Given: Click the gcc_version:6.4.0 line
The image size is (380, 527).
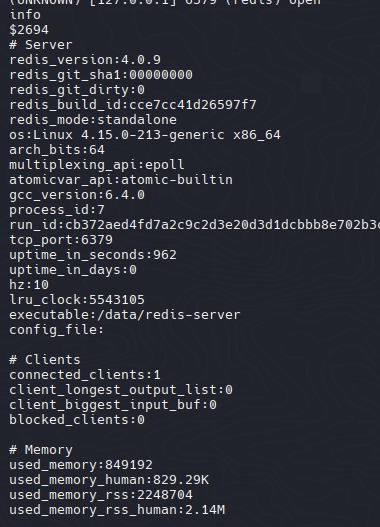Looking at the screenshot, I should 77,195.
